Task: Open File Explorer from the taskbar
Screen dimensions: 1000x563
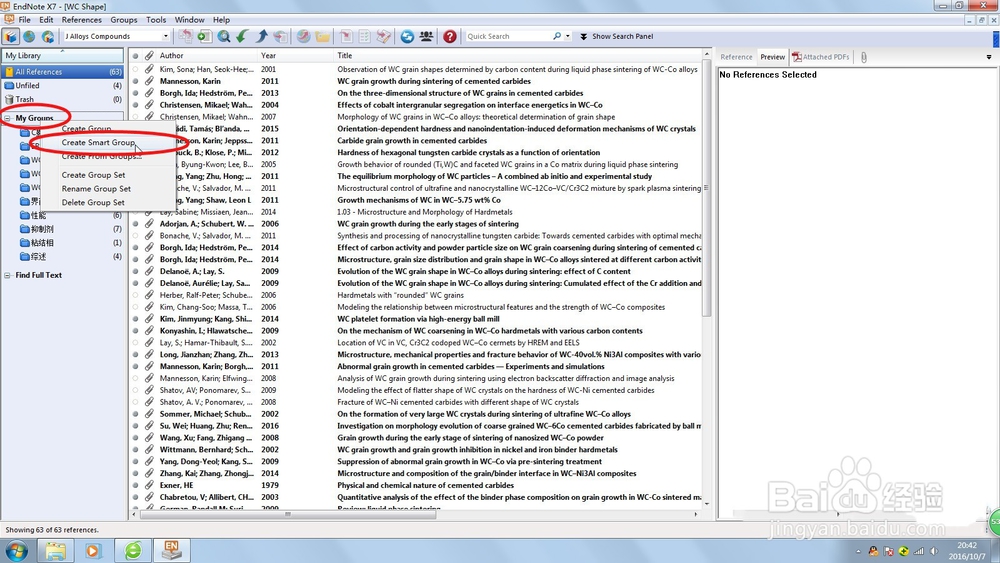Action: pos(55,550)
